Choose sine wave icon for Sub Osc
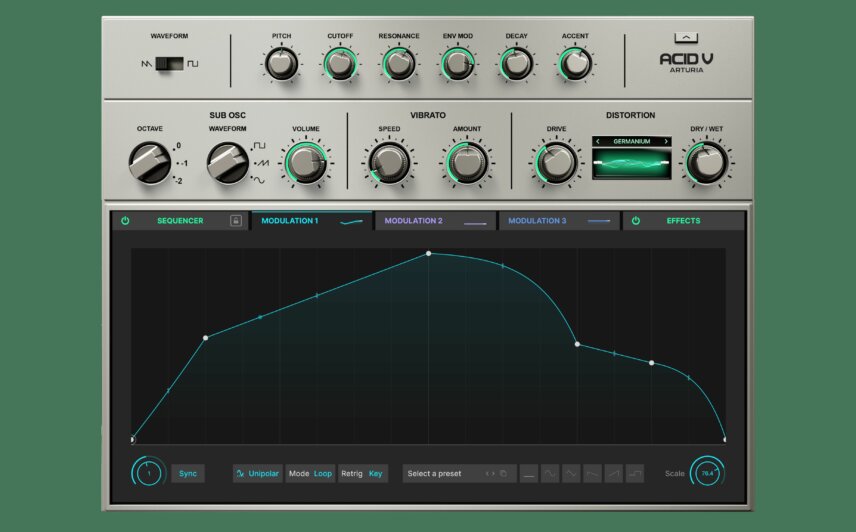 [x=259, y=181]
